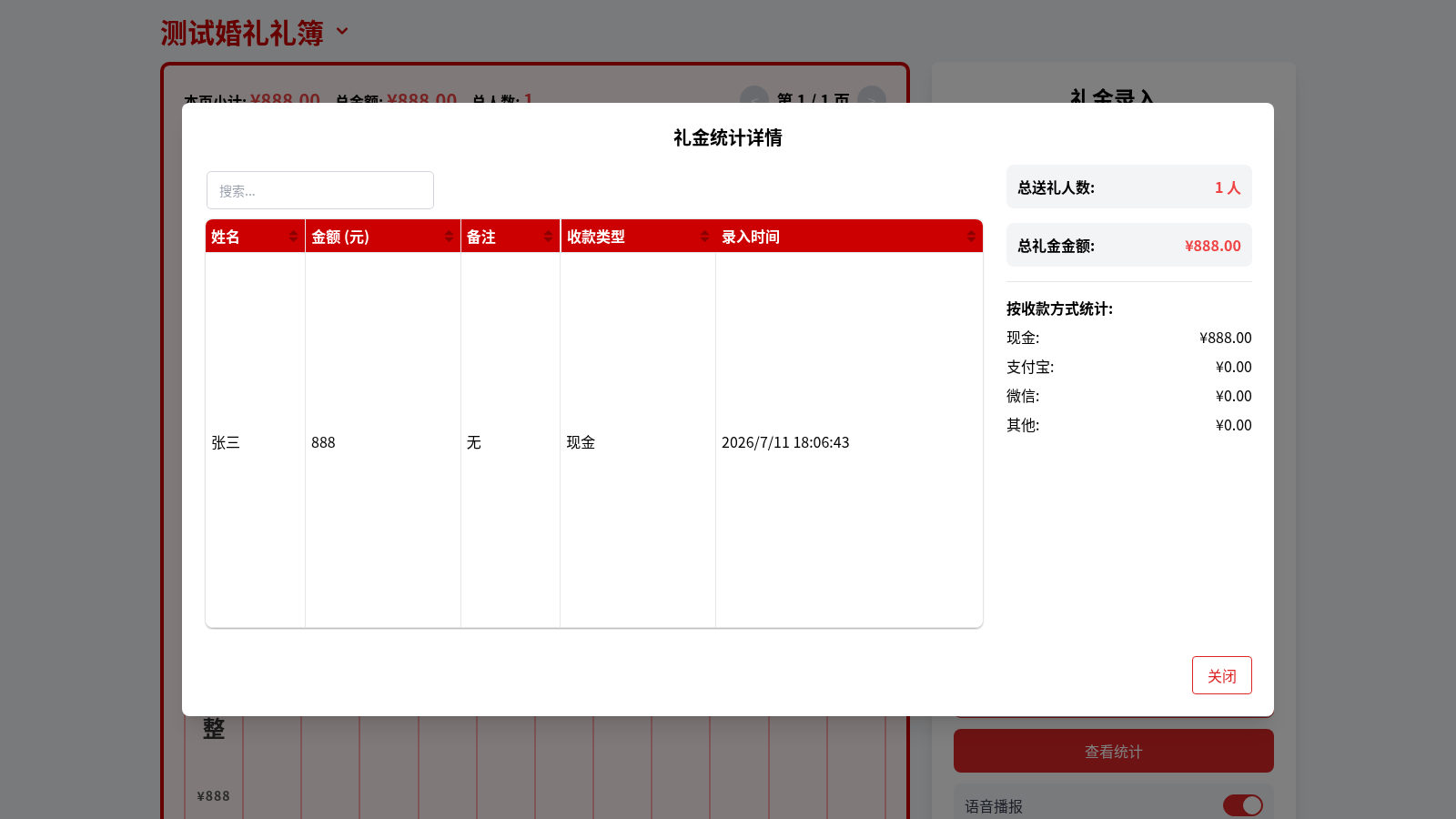Select the 无 remark cell
This screenshot has height=819, width=1456.
point(511,442)
